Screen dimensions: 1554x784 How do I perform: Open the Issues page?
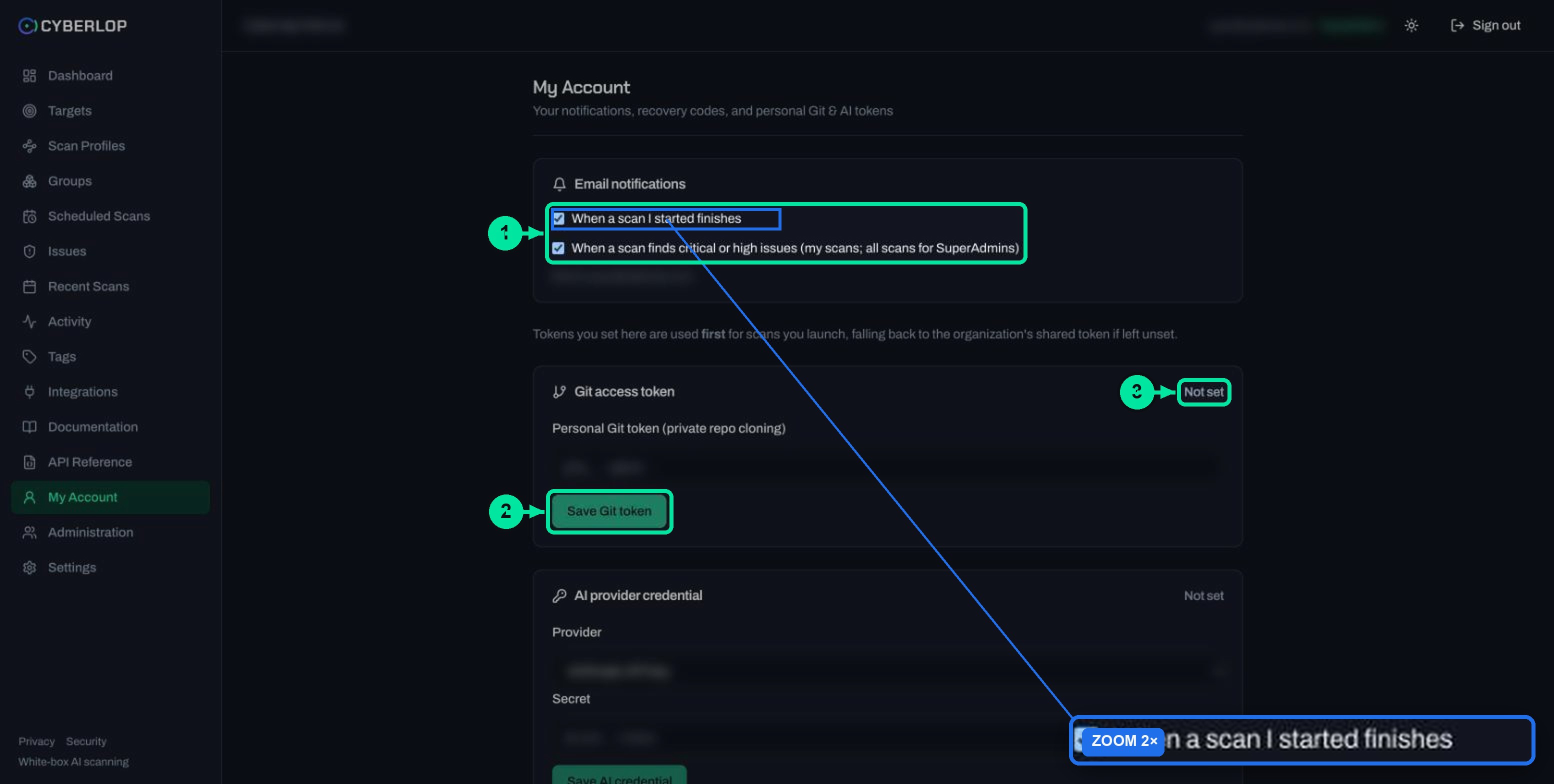tap(110, 251)
